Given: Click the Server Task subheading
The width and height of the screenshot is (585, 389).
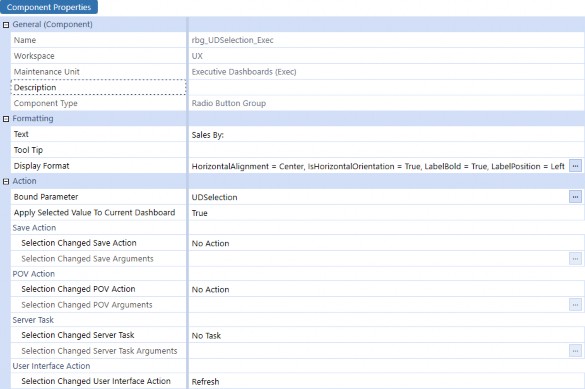Looking at the screenshot, I should click(33, 320).
